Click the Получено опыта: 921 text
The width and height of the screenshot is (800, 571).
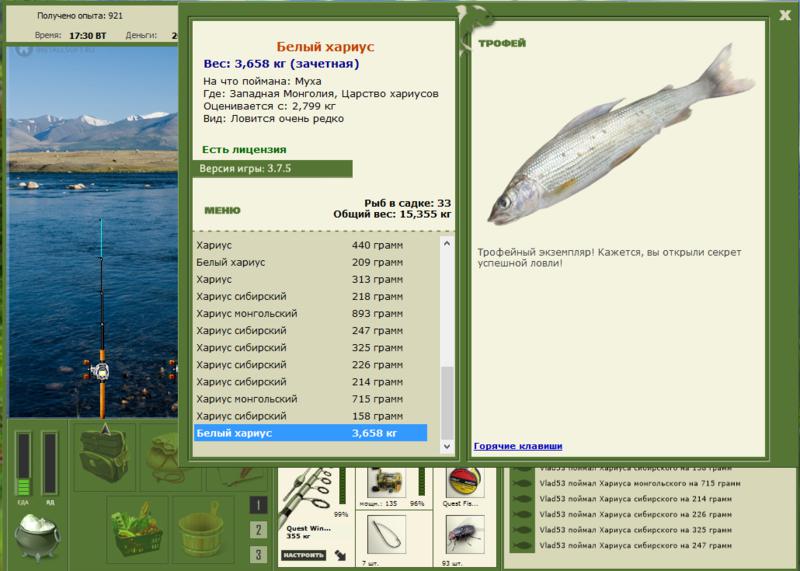pyautogui.click(x=80, y=16)
